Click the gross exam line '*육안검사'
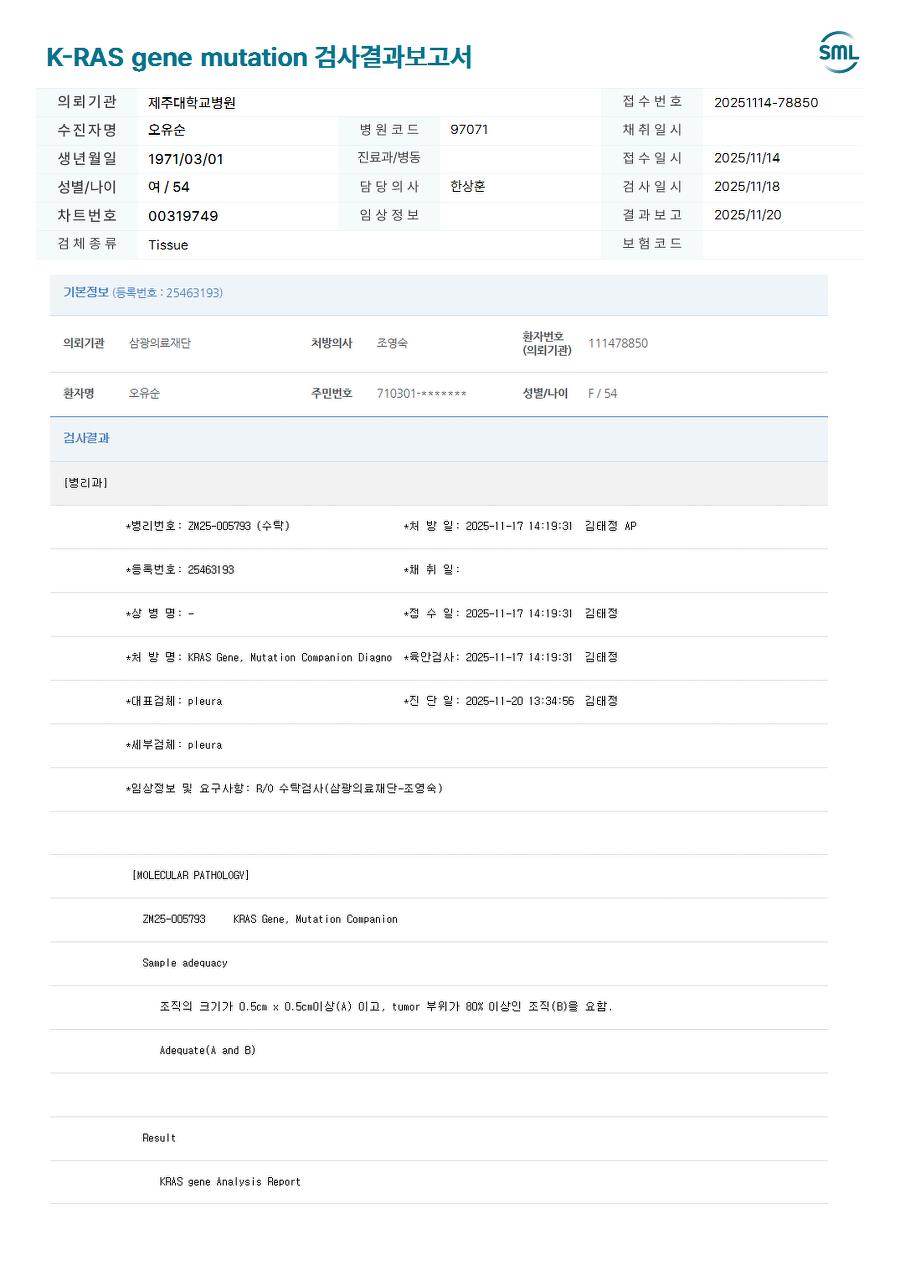Screen dimensions: 900x1271 tap(510, 658)
